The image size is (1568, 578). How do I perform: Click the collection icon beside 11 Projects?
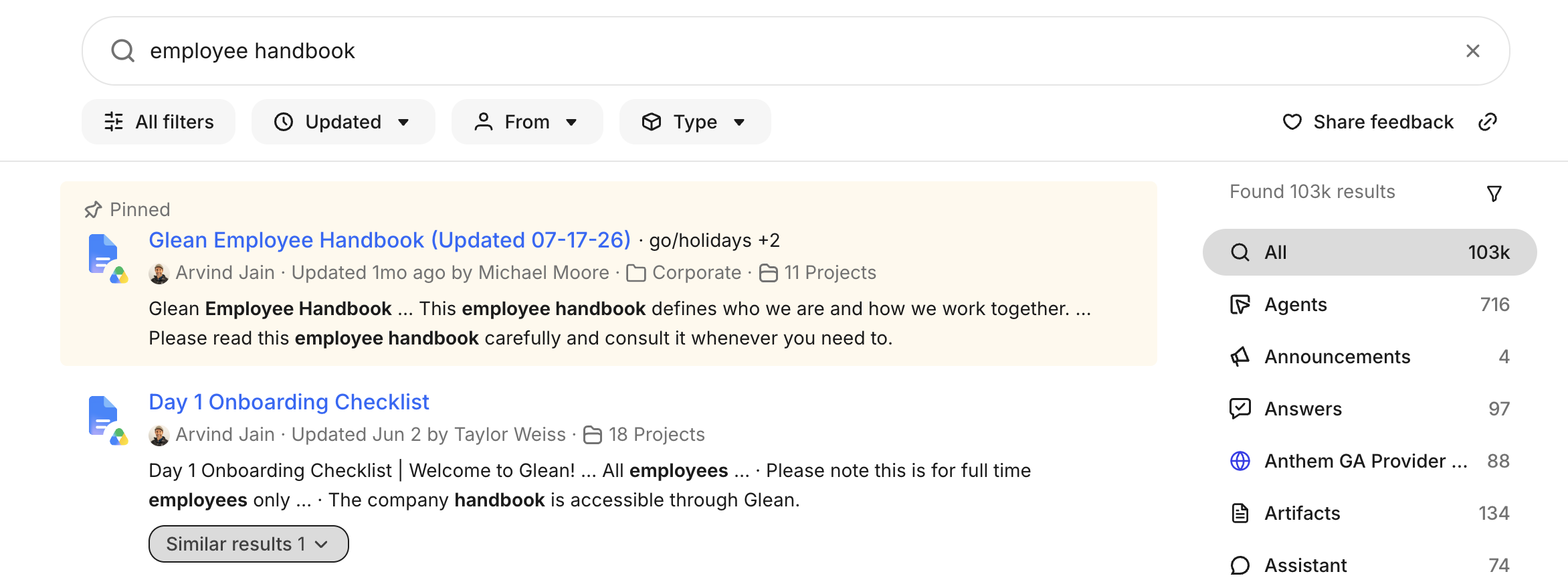click(769, 273)
